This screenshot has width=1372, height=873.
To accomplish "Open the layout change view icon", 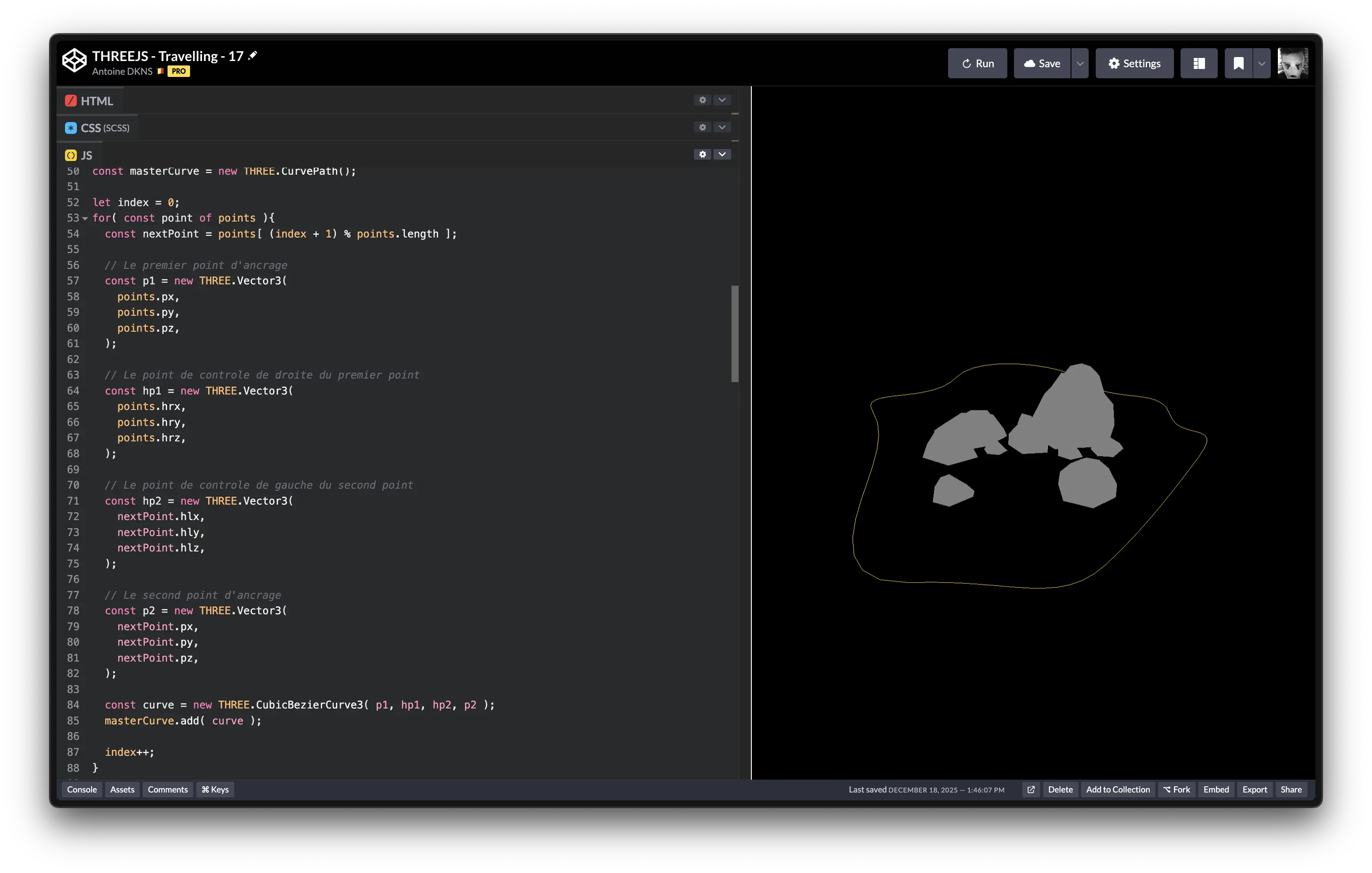I will [1199, 63].
